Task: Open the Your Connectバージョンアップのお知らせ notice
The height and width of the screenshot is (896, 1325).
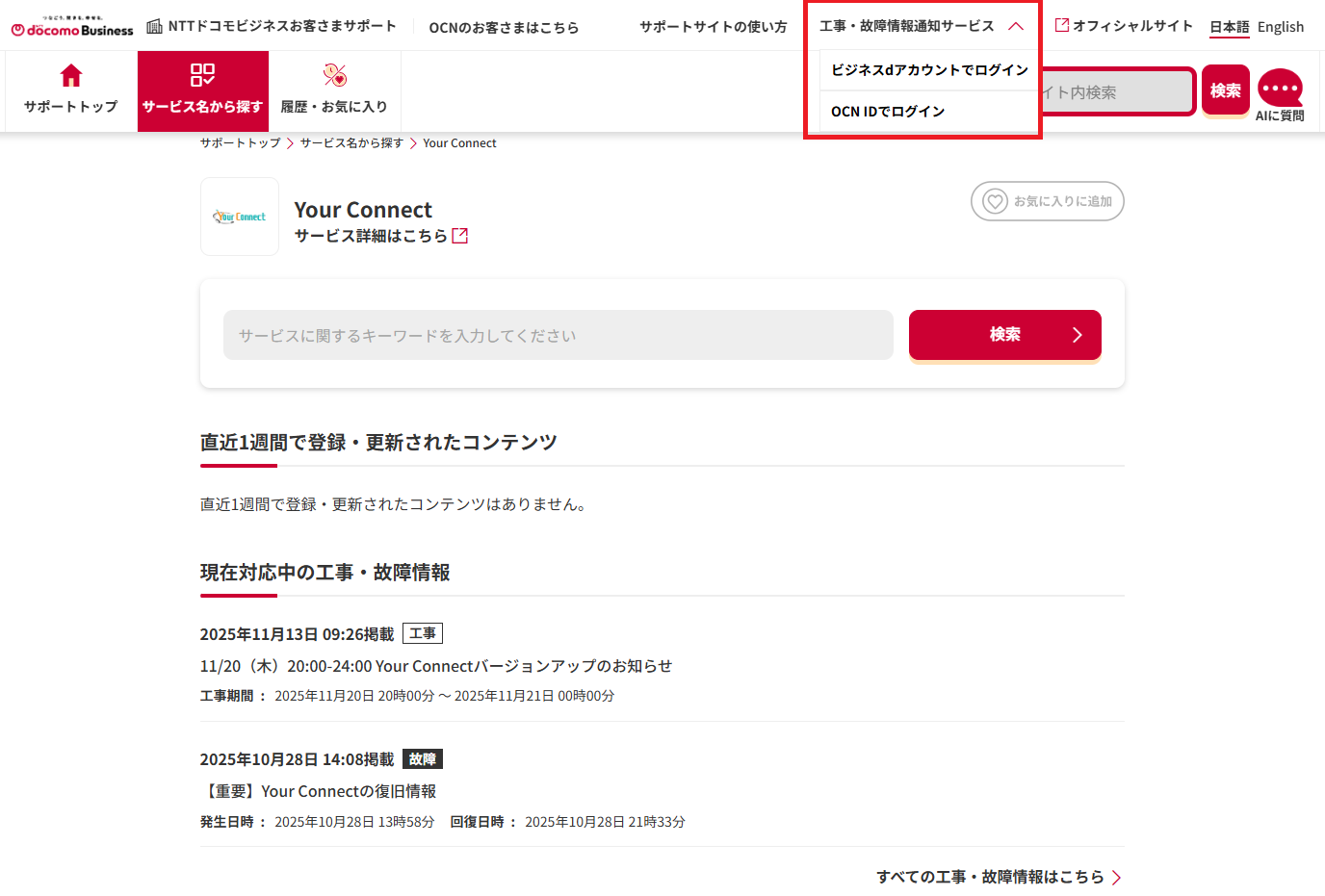Action: [x=436, y=666]
